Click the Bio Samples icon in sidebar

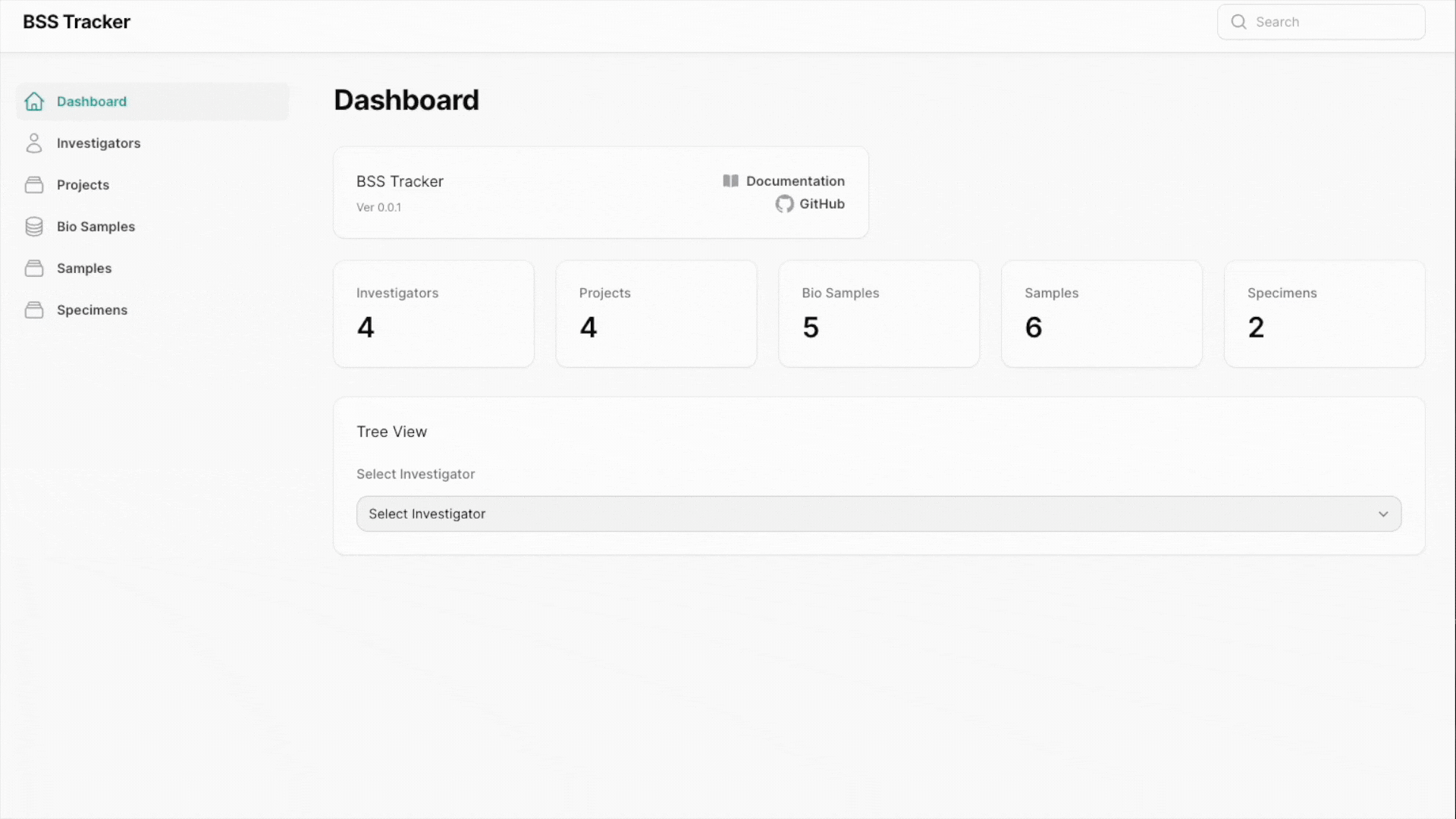33,226
